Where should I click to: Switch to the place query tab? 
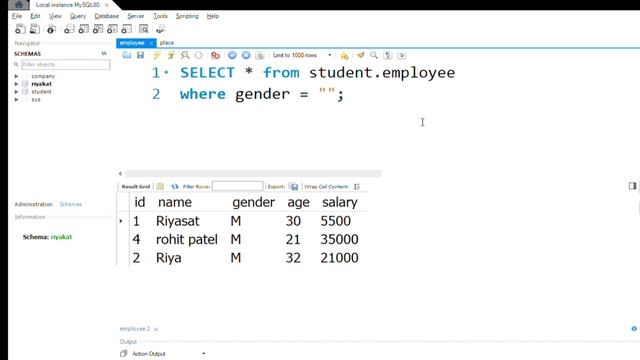point(167,43)
